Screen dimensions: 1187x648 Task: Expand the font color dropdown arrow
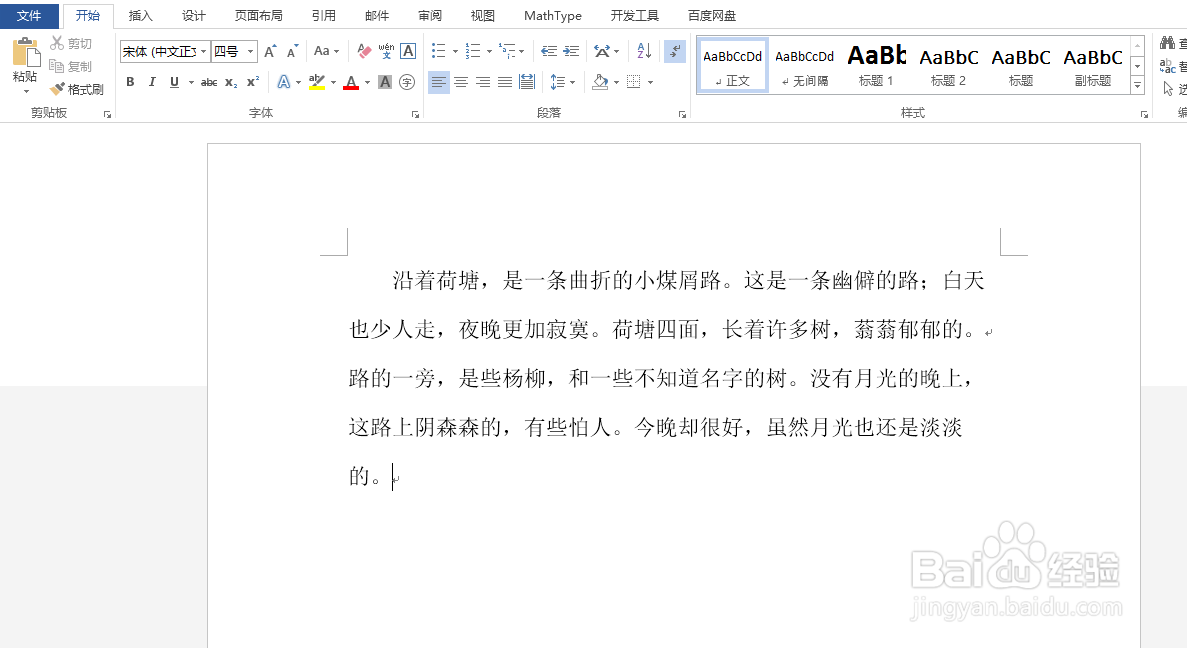click(366, 82)
